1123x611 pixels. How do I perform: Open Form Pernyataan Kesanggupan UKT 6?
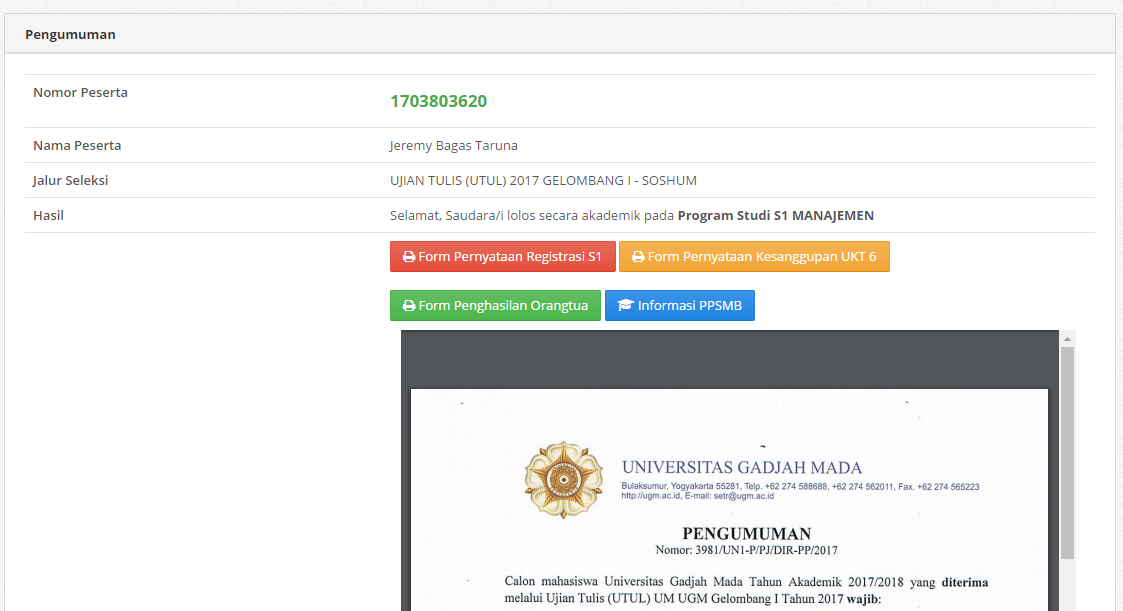[x=755, y=256]
